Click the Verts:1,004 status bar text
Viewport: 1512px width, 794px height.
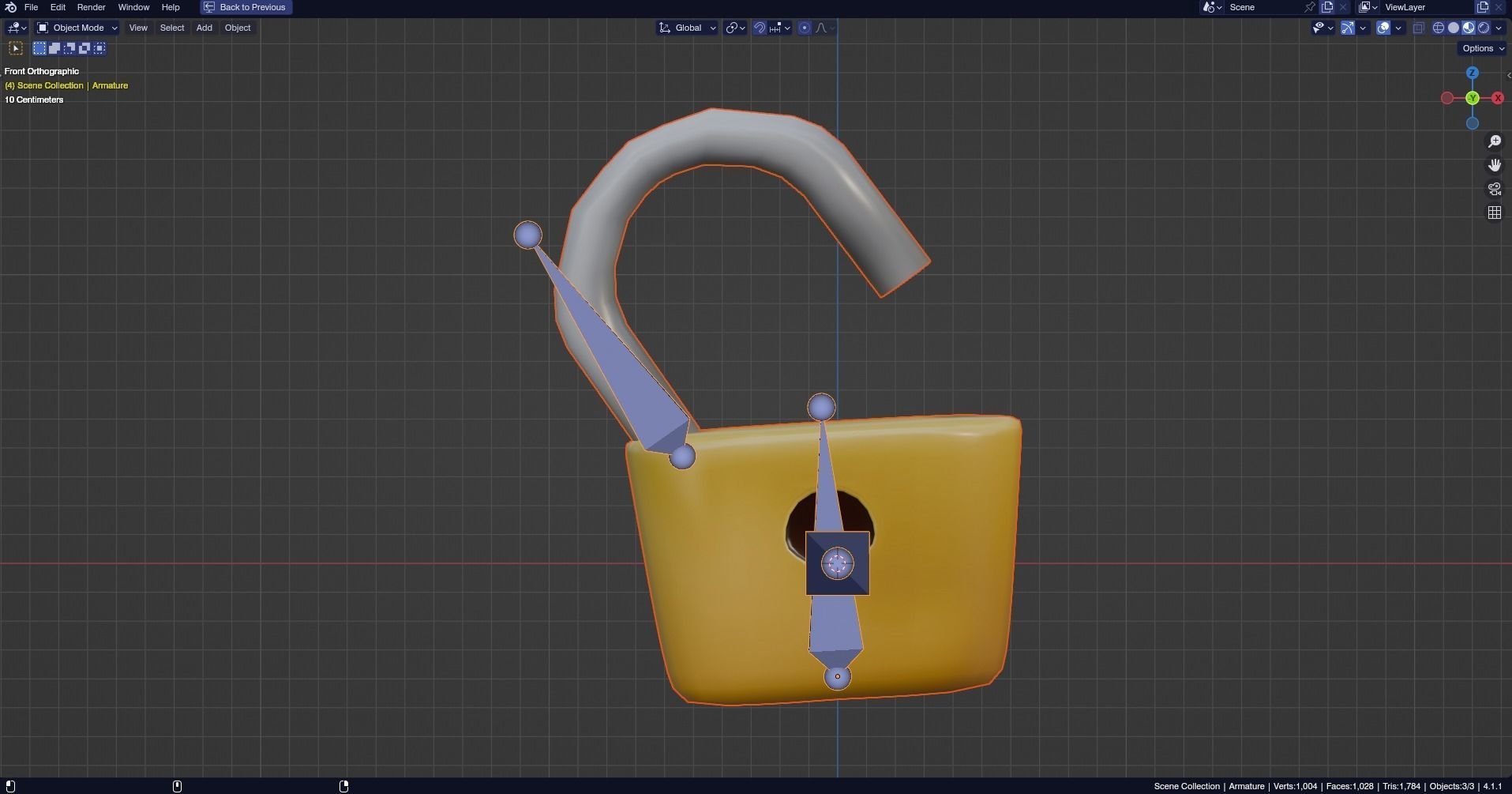[1295, 786]
